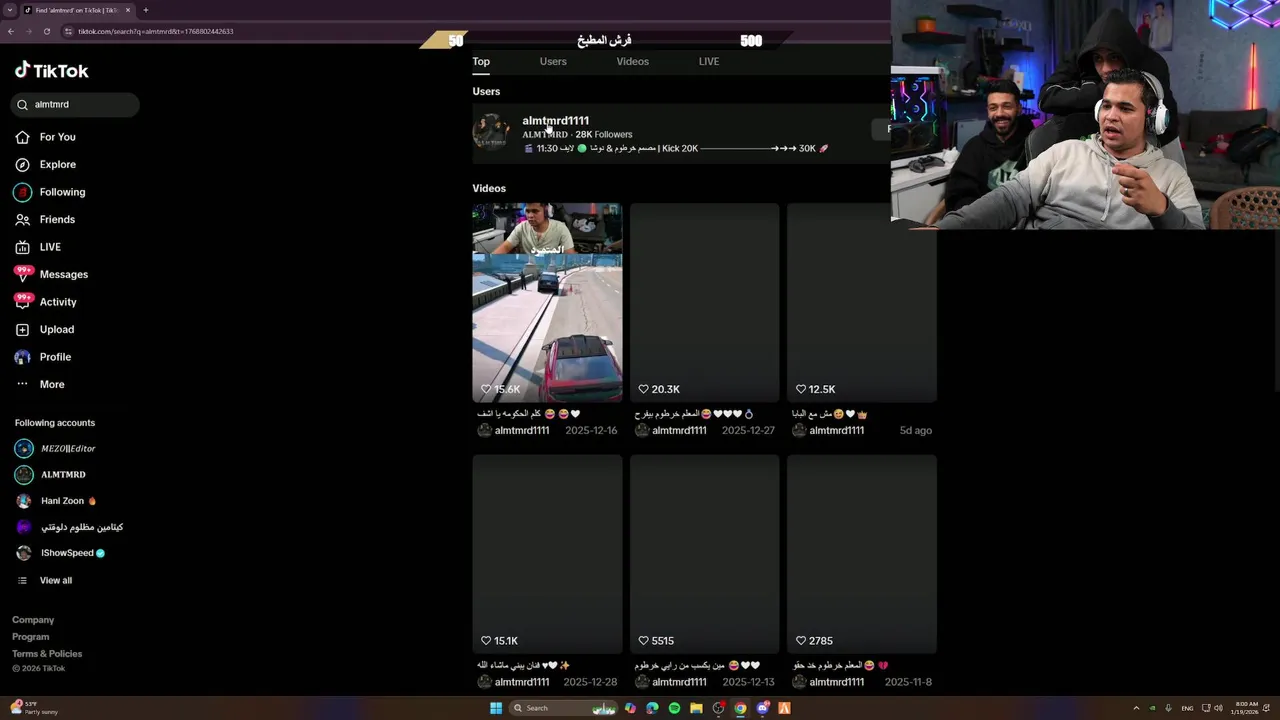The image size is (1280, 720).
Task: Click the browser address bar URL
Action: tap(156, 31)
